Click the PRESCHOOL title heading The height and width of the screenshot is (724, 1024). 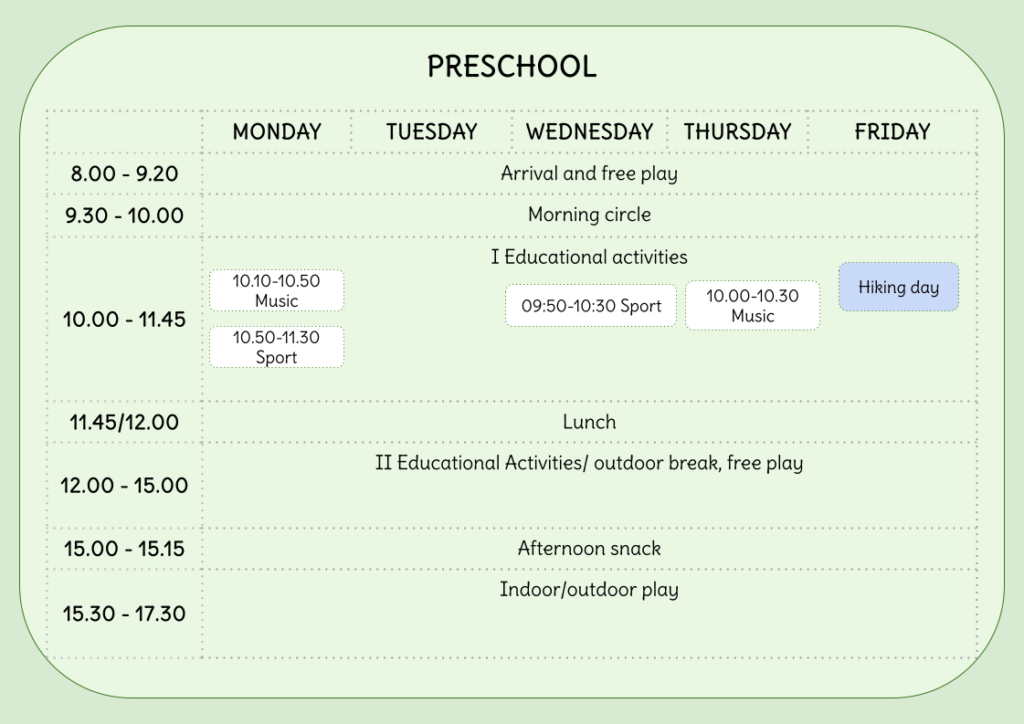(x=511, y=67)
